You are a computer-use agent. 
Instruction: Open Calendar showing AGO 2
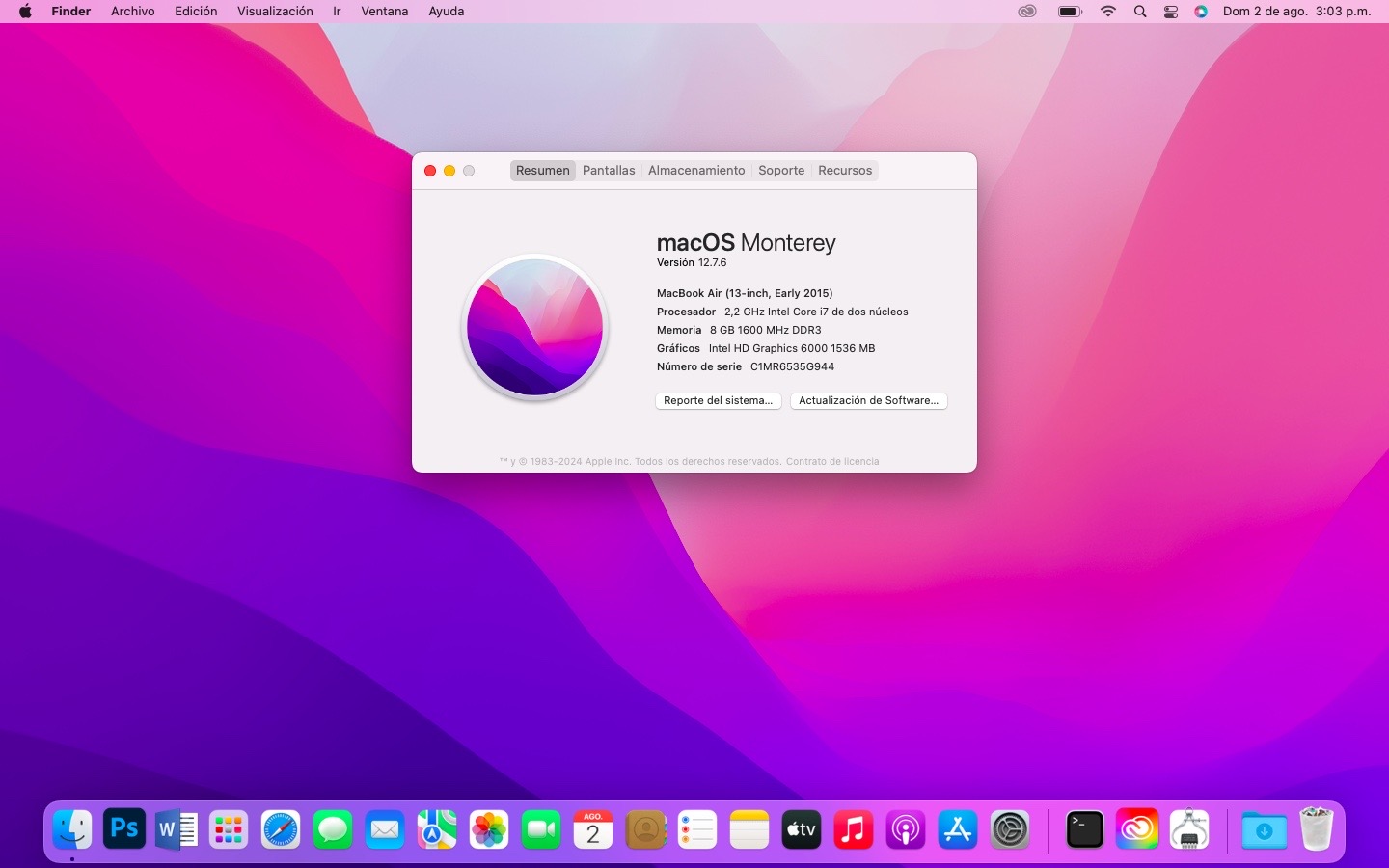pyautogui.click(x=593, y=829)
